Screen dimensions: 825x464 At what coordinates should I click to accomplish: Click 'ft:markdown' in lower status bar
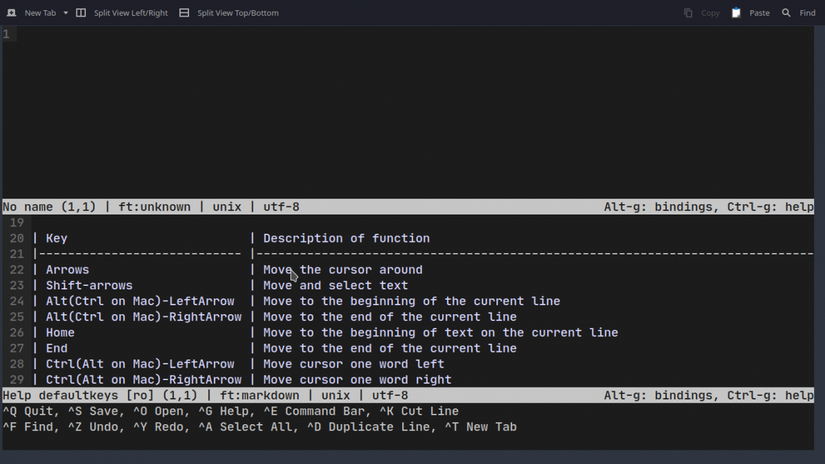pos(259,395)
